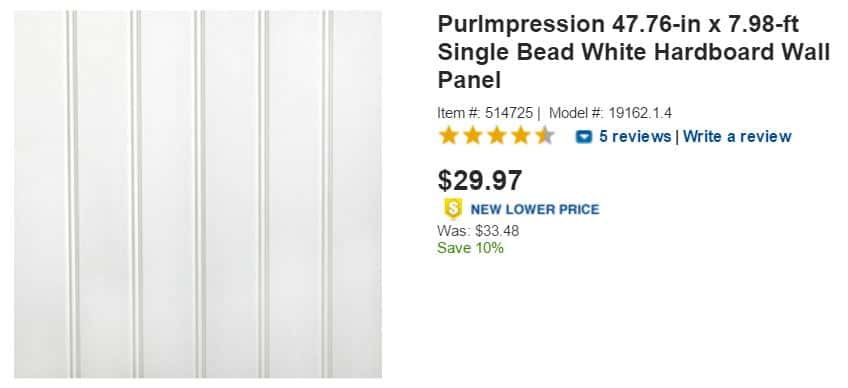Click the middle bead groove in panel image
848x388 pixels.
point(200,194)
